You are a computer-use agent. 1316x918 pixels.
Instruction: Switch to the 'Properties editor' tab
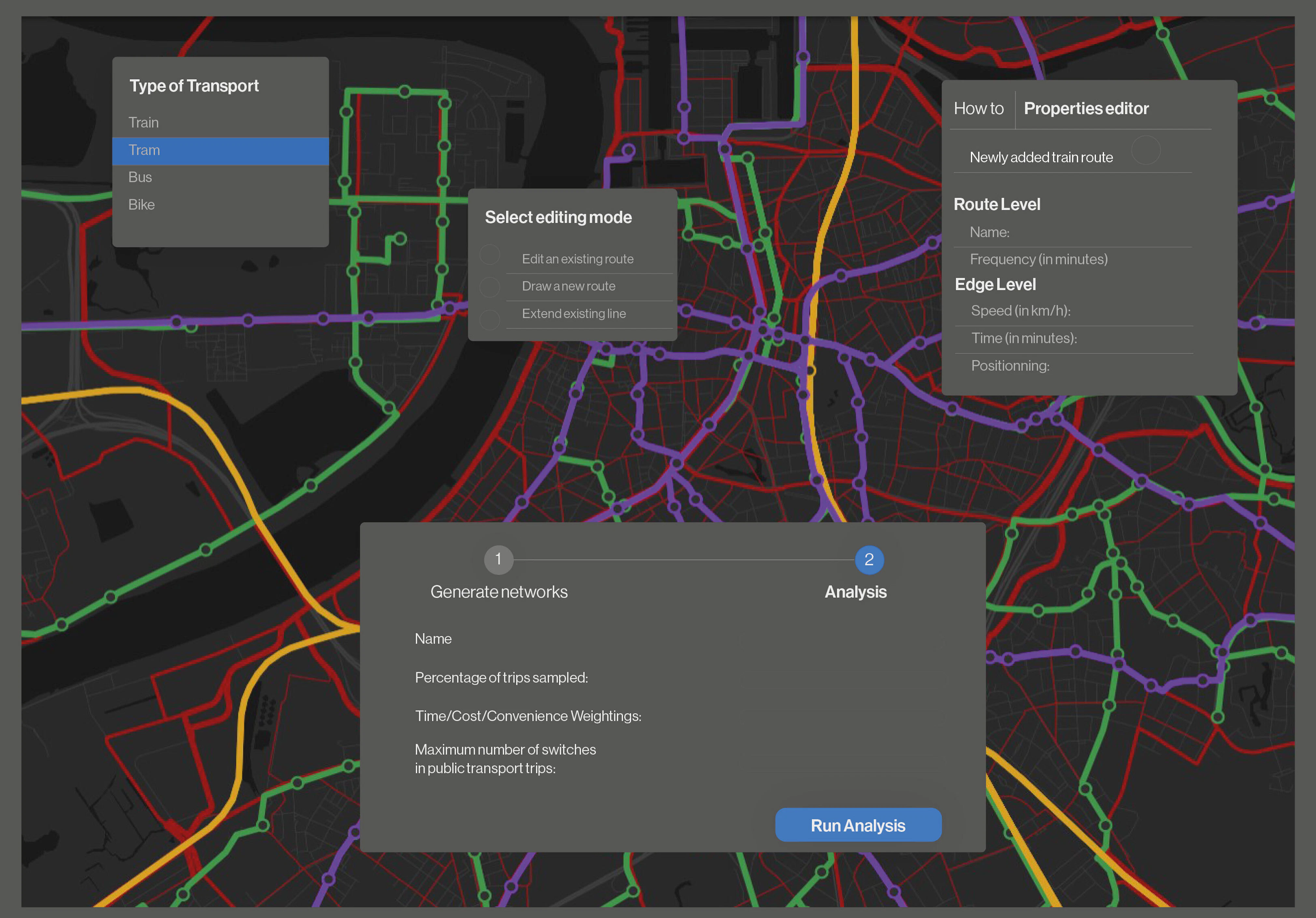click(1086, 109)
